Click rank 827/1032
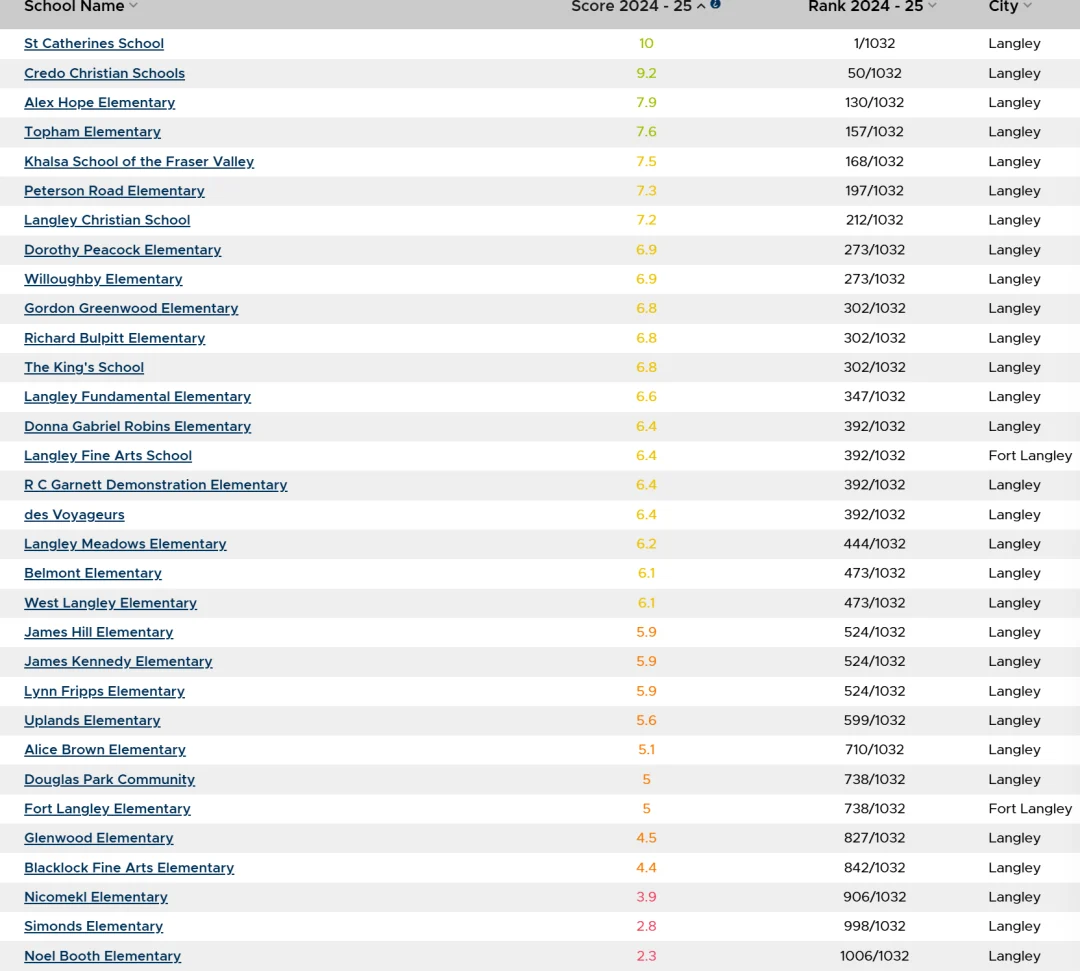 click(x=875, y=838)
